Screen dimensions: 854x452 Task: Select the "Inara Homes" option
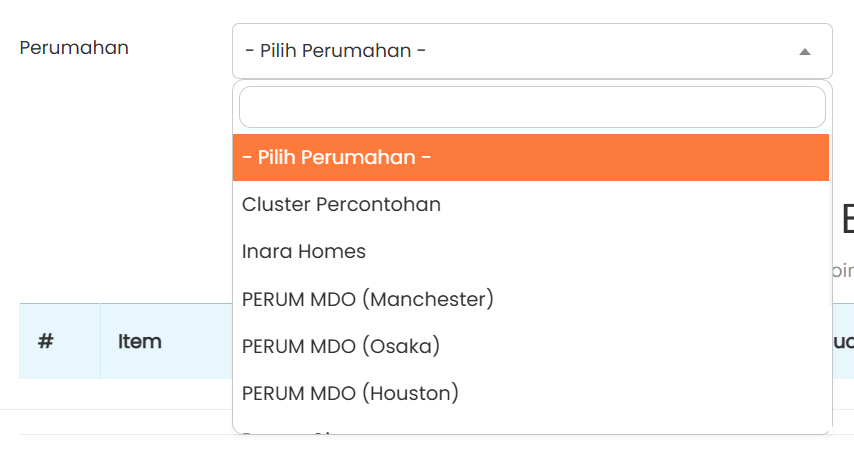304,251
